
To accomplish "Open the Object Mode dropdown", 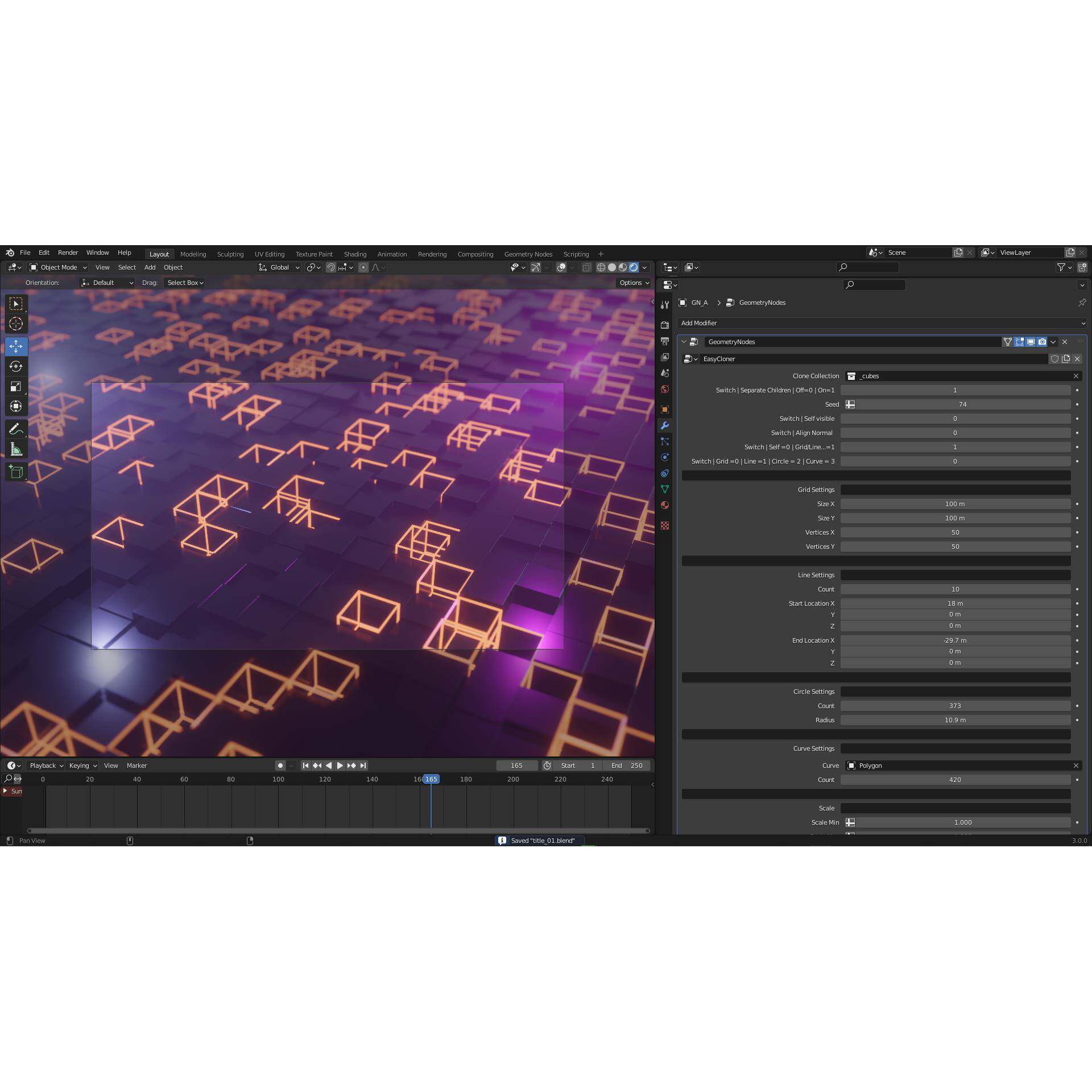I will click(59, 267).
